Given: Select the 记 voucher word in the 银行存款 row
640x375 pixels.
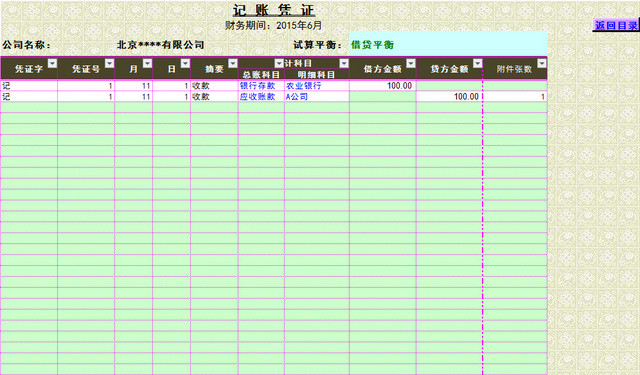Looking at the screenshot, I should click(29, 86).
